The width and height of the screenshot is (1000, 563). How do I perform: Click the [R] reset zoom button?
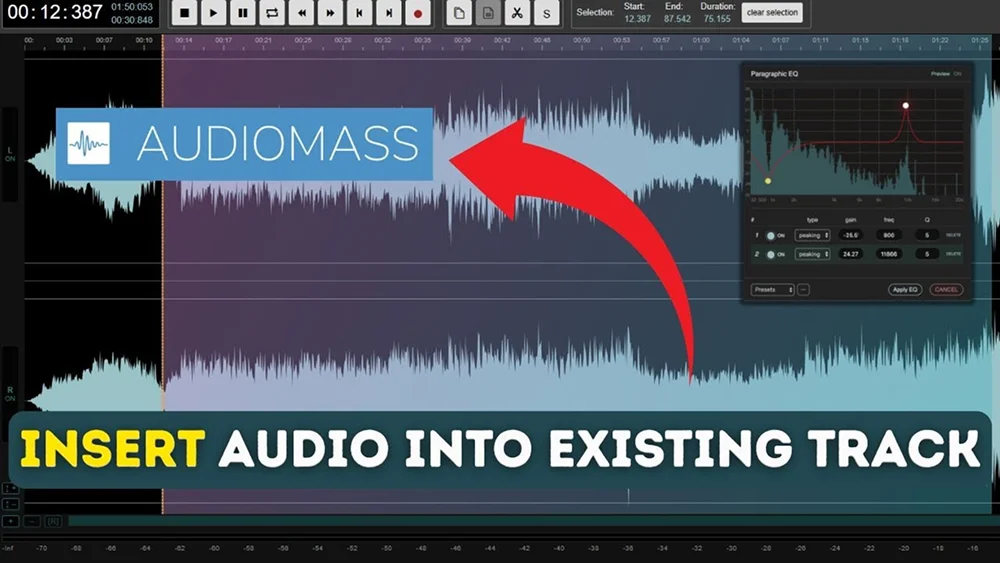[x=54, y=522]
